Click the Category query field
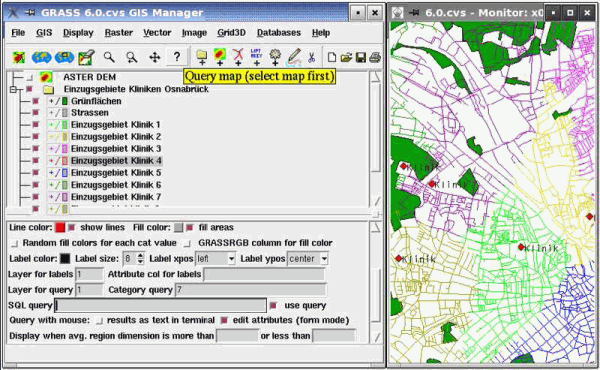 251,290
